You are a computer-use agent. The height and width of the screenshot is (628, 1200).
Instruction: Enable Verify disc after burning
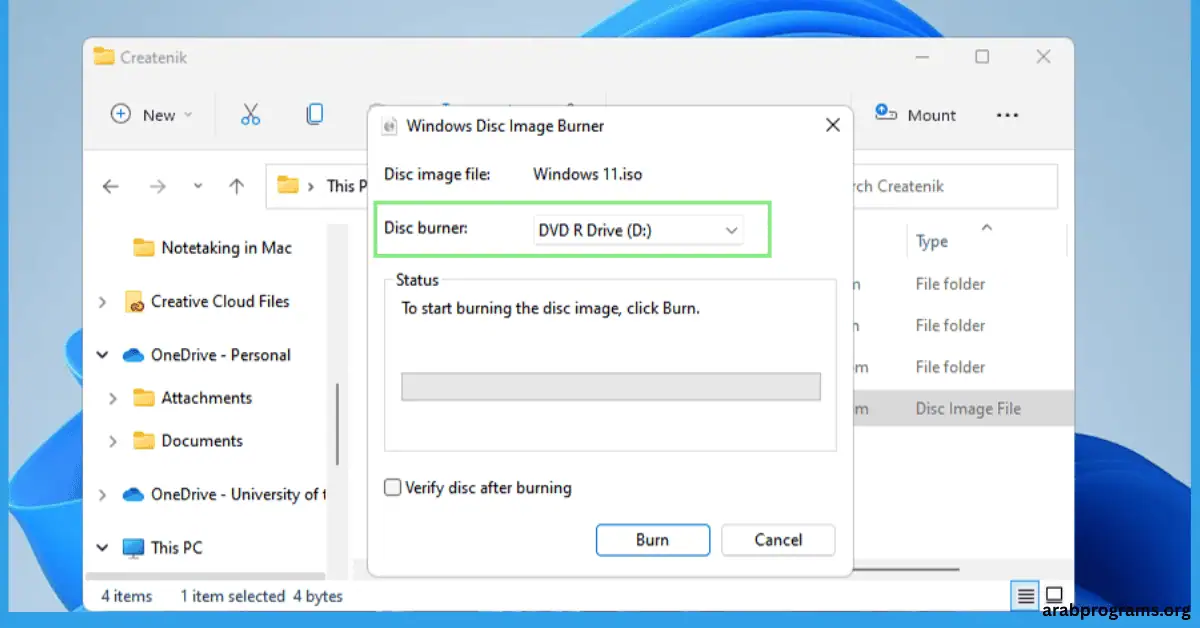393,488
